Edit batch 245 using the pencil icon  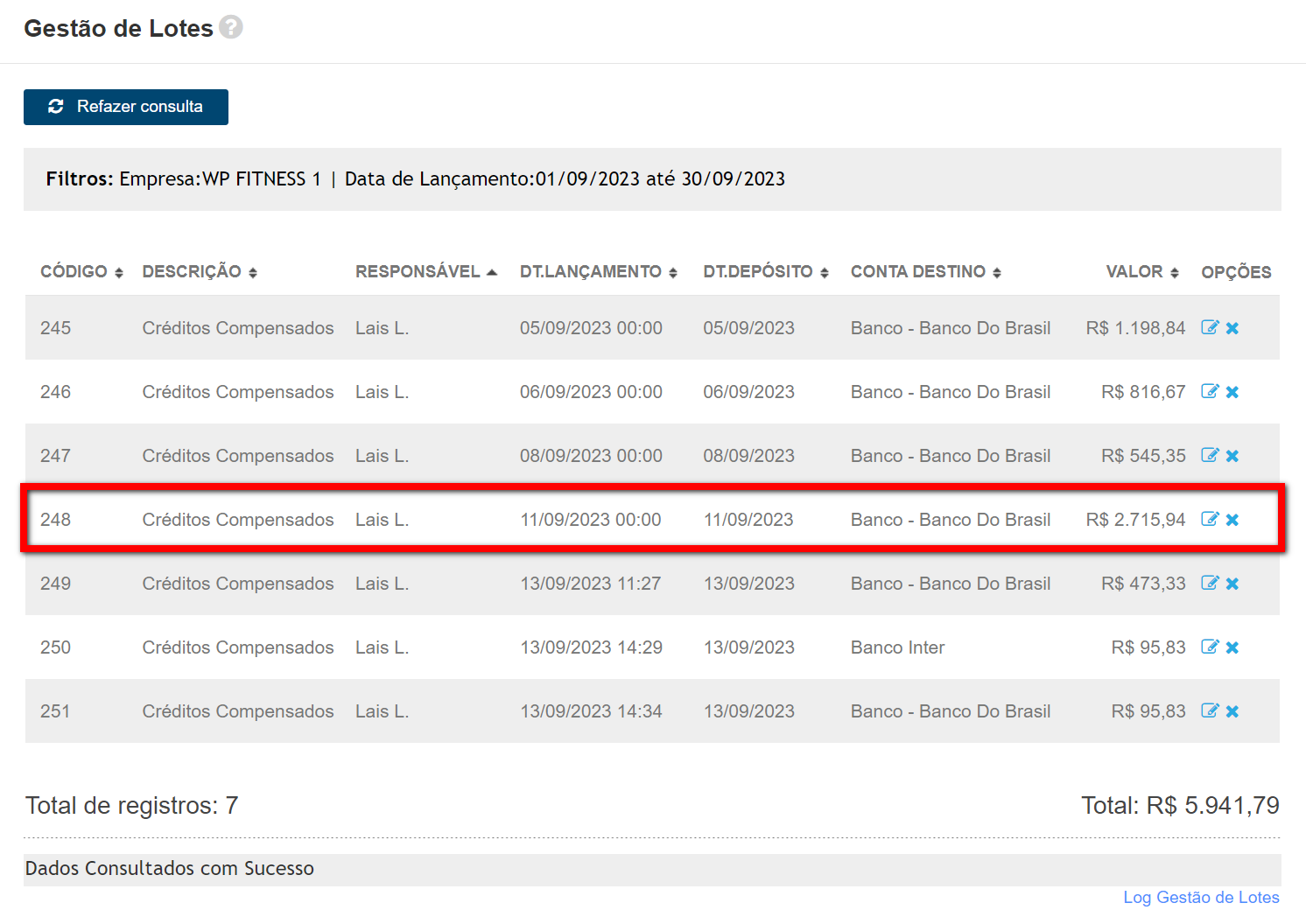[1210, 327]
